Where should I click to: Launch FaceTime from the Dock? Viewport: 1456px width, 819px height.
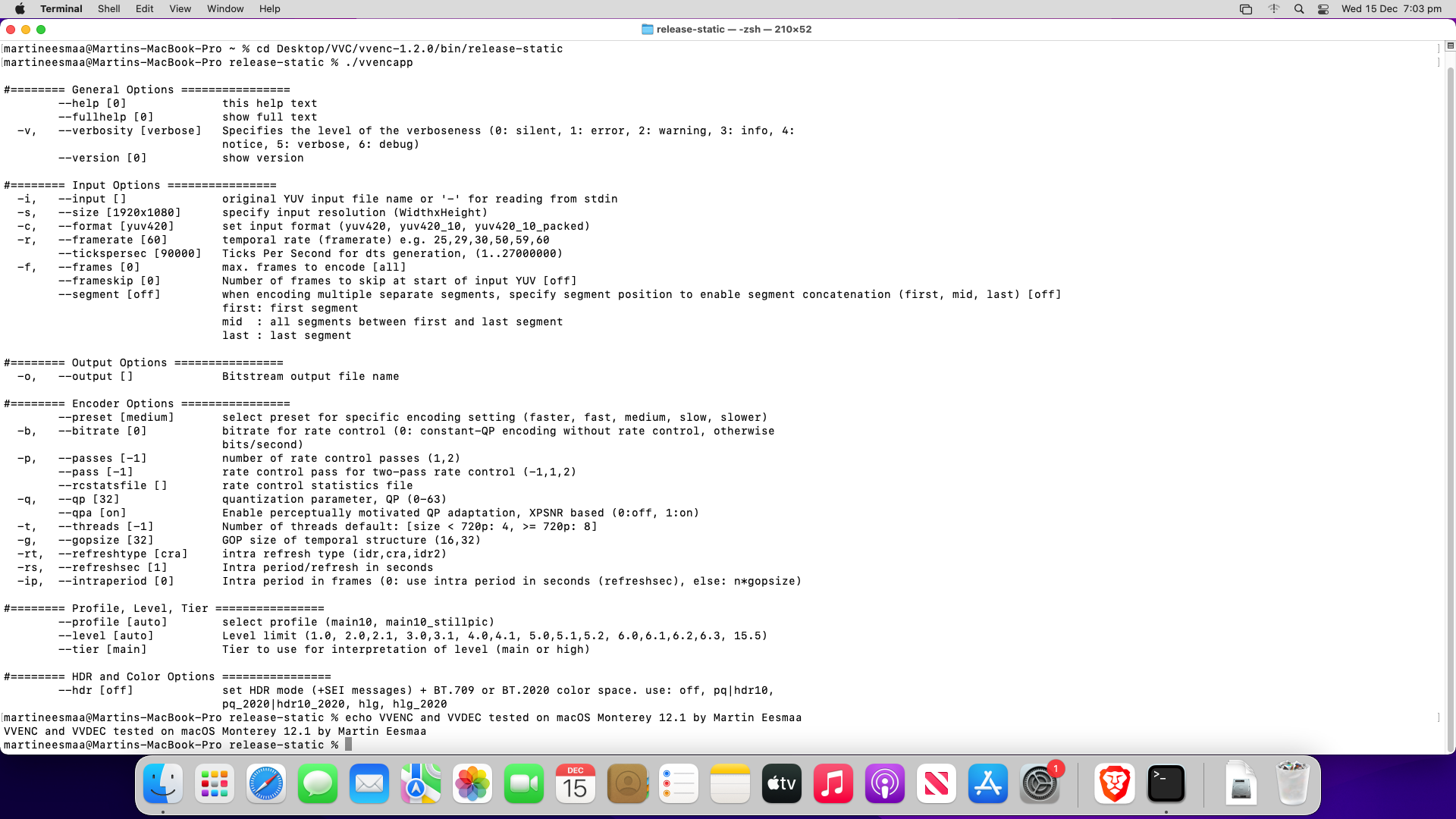click(x=524, y=783)
